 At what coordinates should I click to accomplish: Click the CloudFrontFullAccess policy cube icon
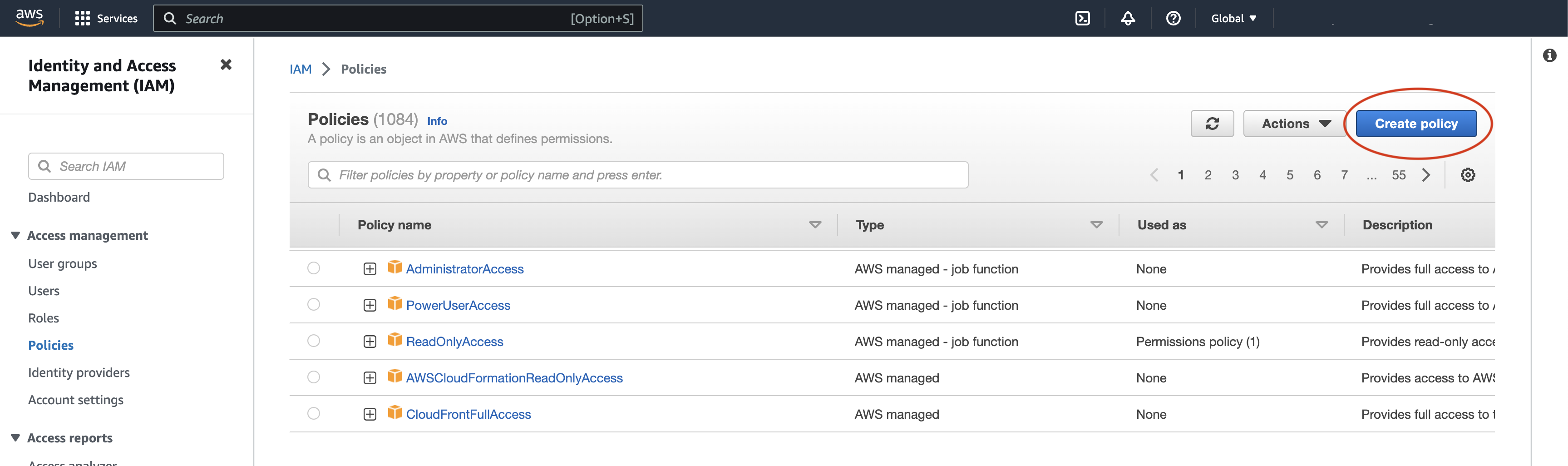(394, 412)
